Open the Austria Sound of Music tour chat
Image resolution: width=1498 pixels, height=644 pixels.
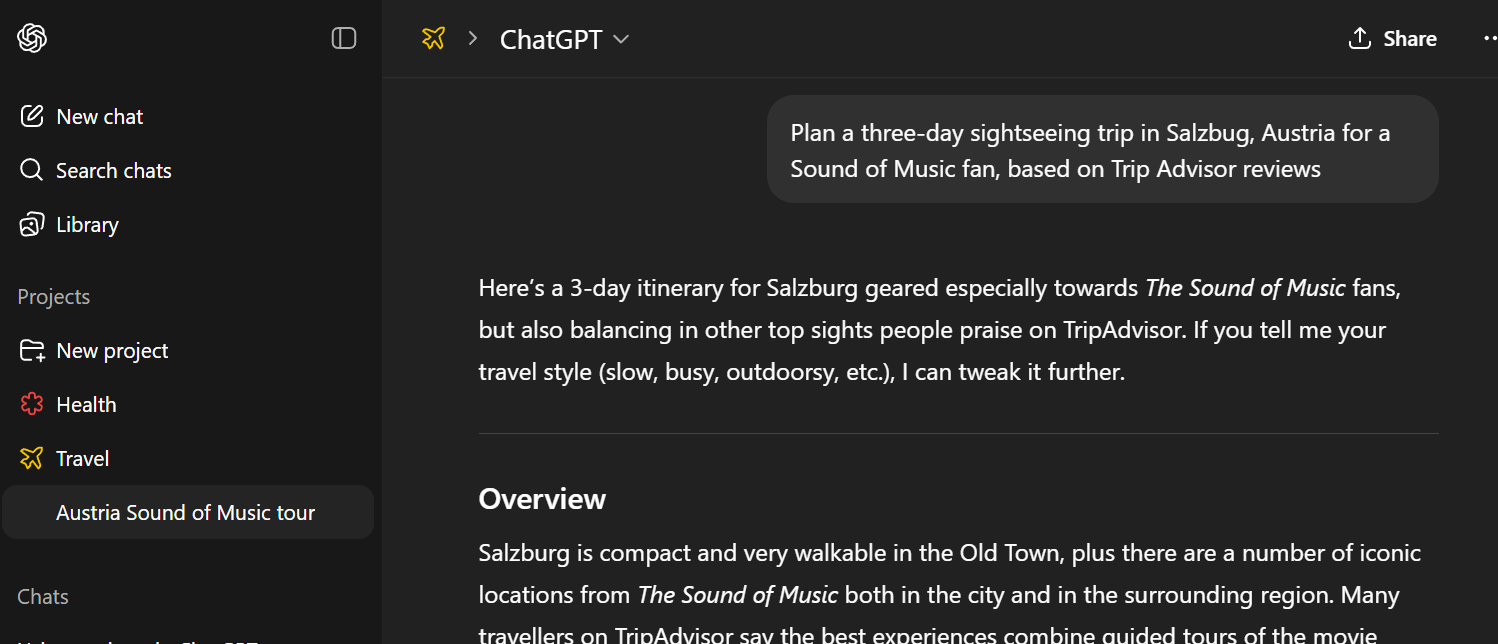coord(186,512)
